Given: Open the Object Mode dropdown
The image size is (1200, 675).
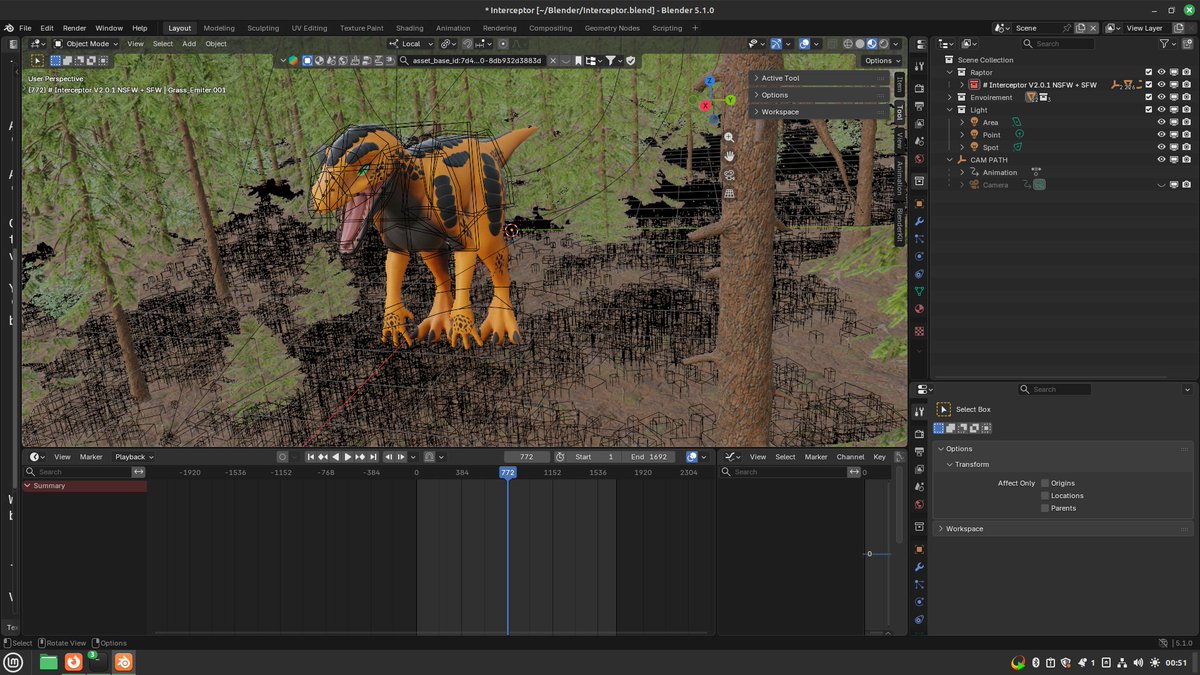Looking at the screenshot, I should coord(87,44).
